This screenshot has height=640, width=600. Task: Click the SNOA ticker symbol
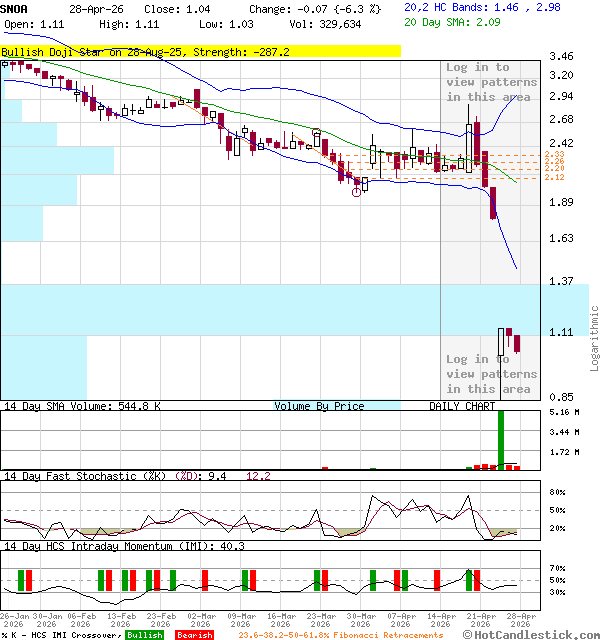click(x=15, y=8)
